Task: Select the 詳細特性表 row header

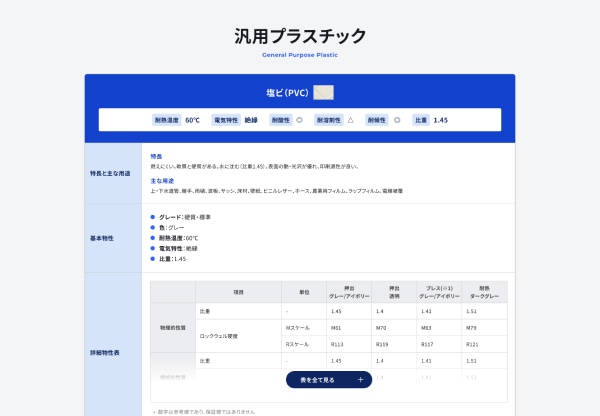Action: tap(113, 352)
